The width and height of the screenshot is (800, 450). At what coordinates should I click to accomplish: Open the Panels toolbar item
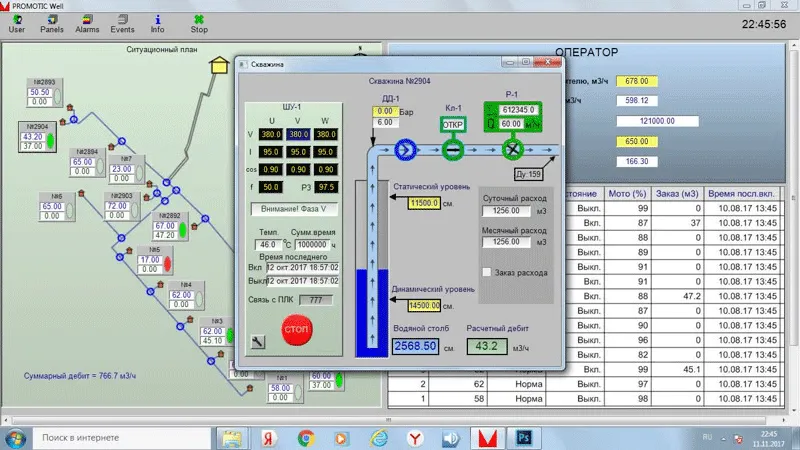coord(52,24)
